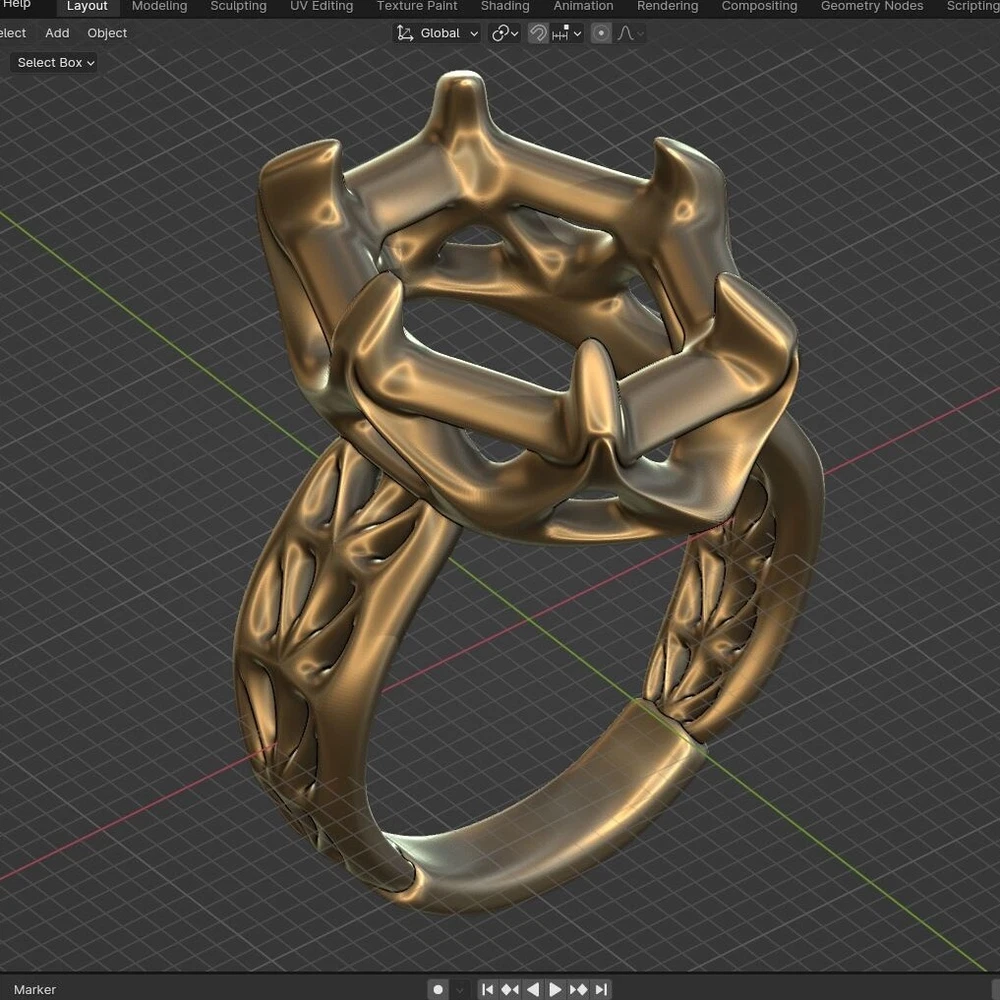Toggle snapping with the magnet icon
1000x1000 pixels.
(x=538, y=33)
